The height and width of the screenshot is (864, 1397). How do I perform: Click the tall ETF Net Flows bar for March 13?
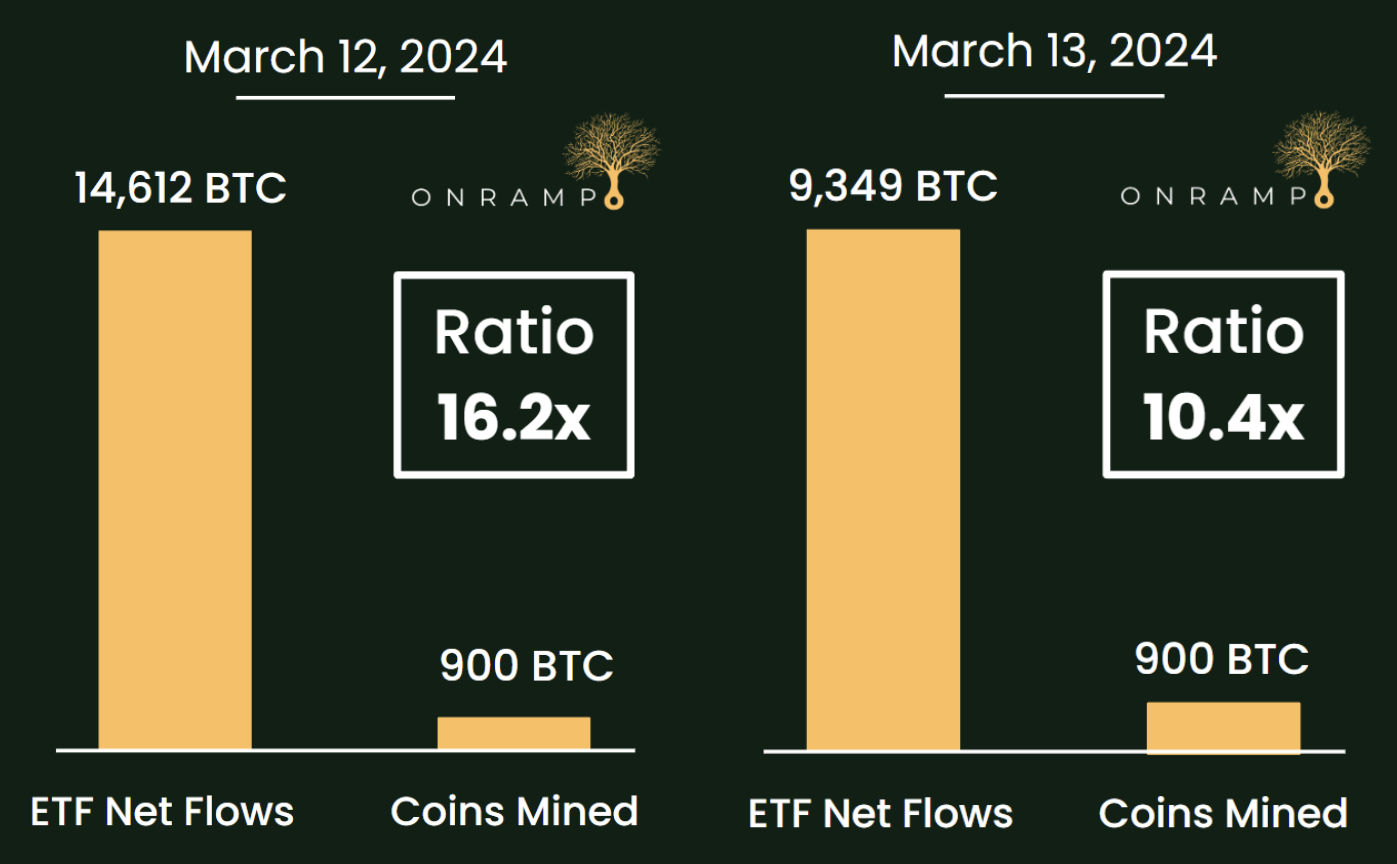883,490
